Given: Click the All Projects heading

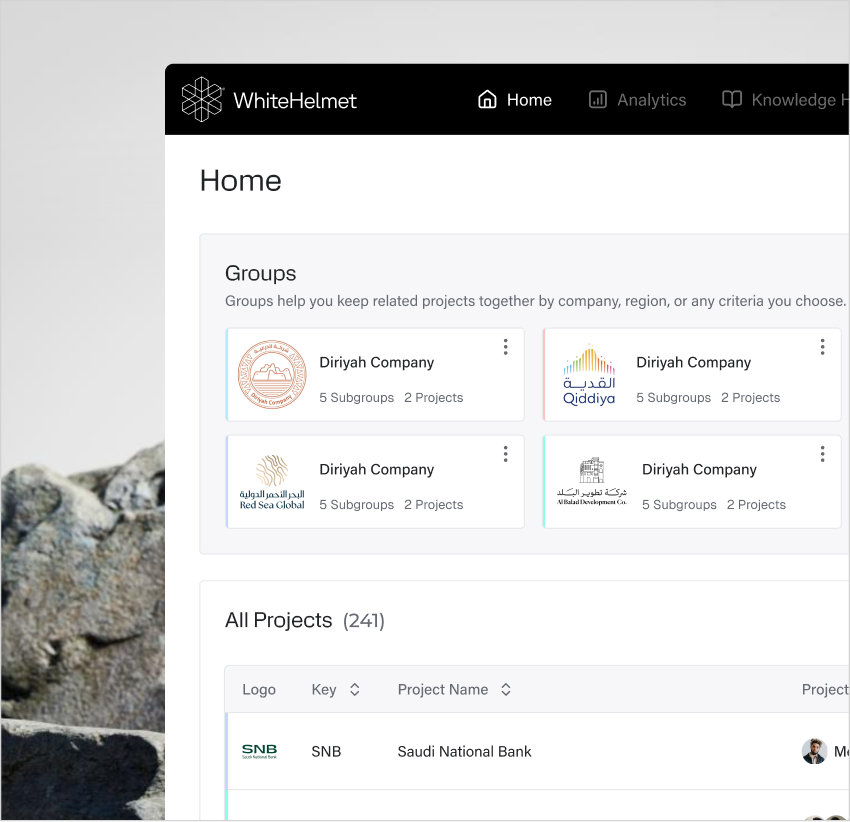Looking at the screenshot, I should click(279, 620).
